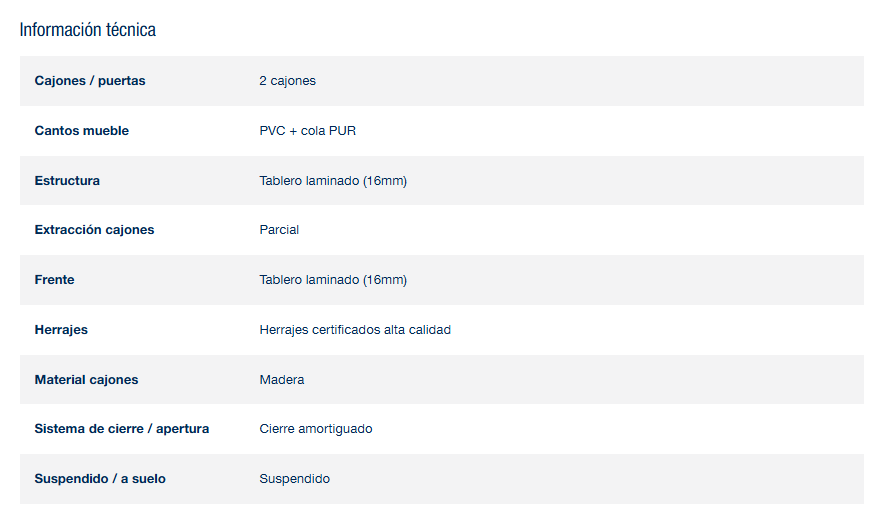
Task: Click the word calidad in Herrajes value
Action: click(x=428, y=330)
